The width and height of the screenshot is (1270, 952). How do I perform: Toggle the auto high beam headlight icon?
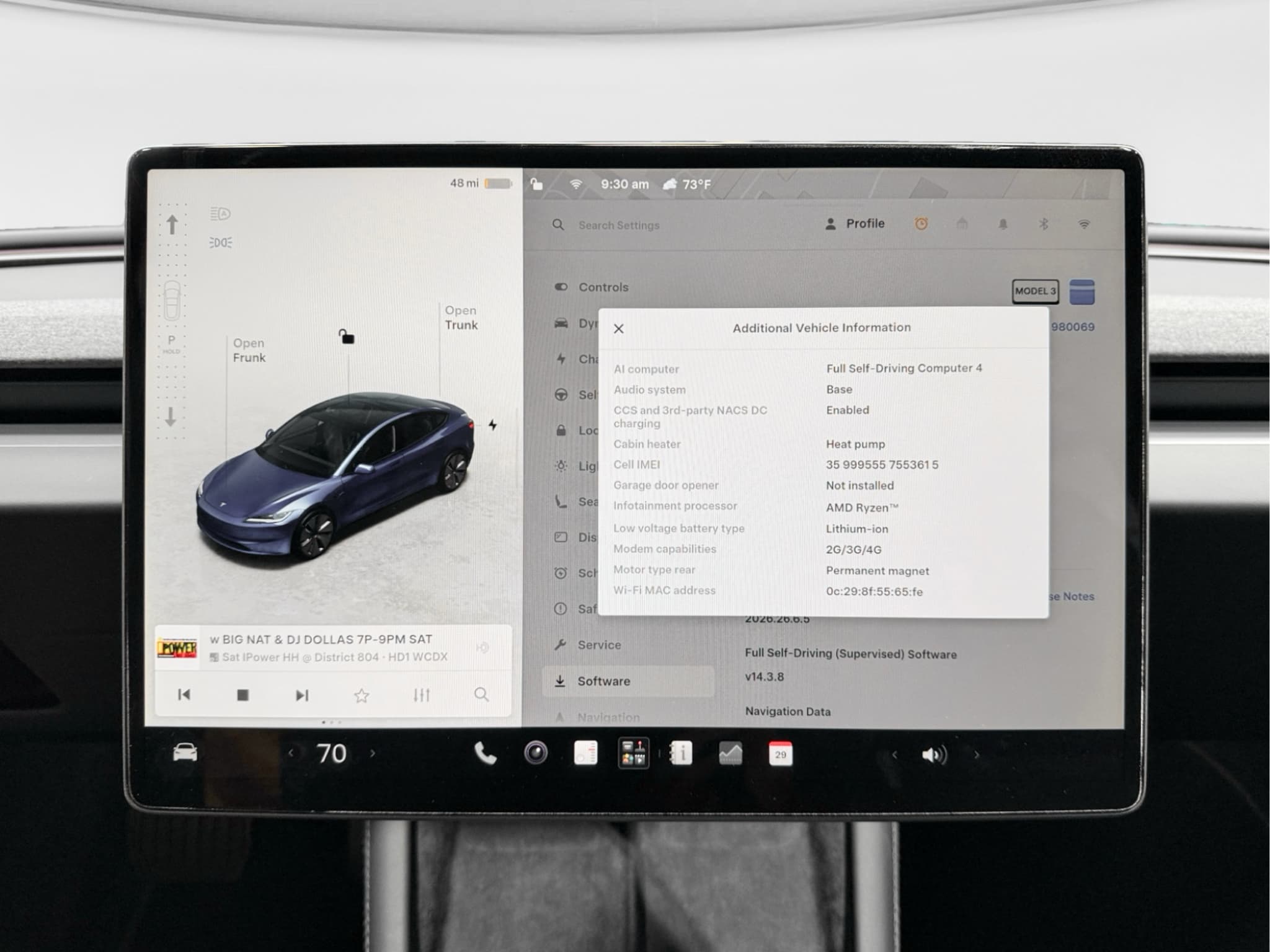pos(220,214)
